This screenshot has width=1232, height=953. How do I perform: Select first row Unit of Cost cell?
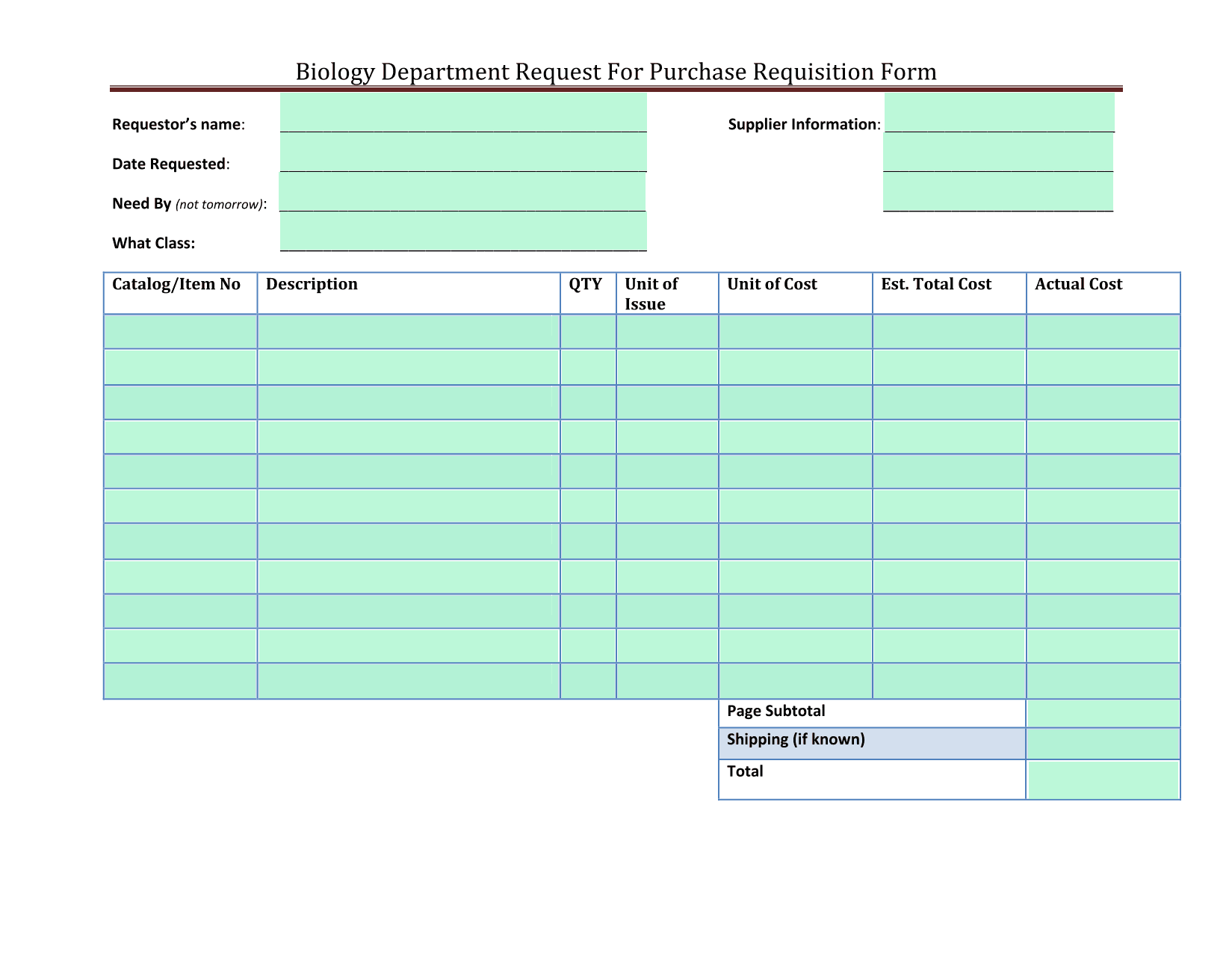pyautogui.click(x=796, y=332)
